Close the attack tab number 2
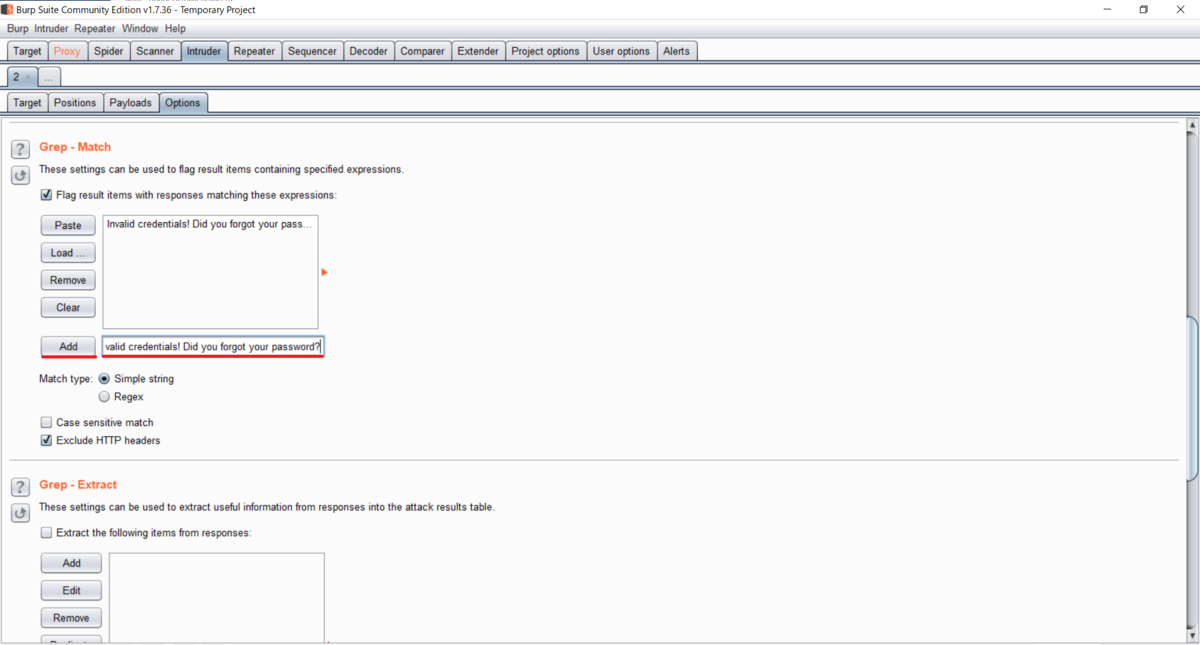 click(28, 77)
